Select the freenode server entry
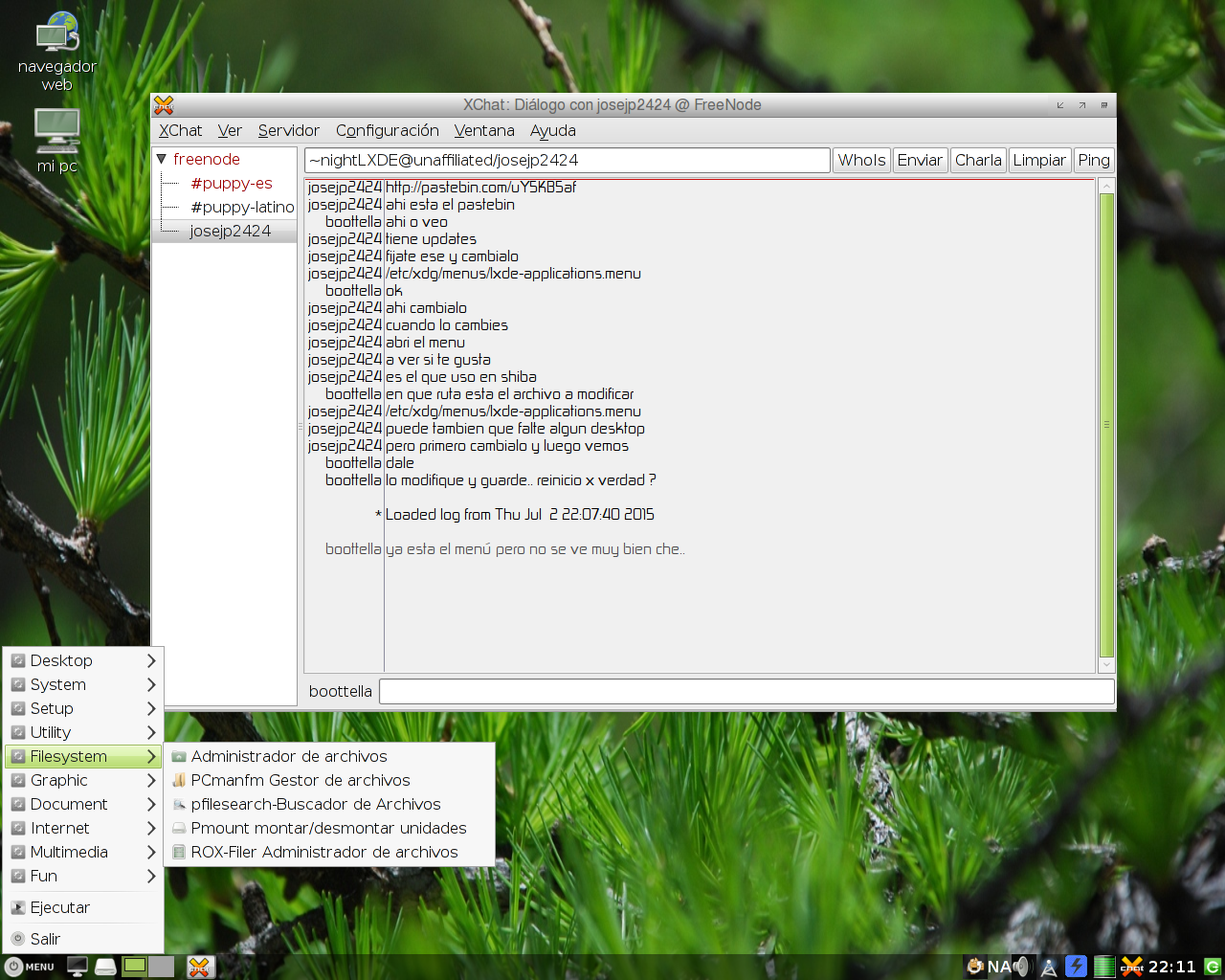 207,159
